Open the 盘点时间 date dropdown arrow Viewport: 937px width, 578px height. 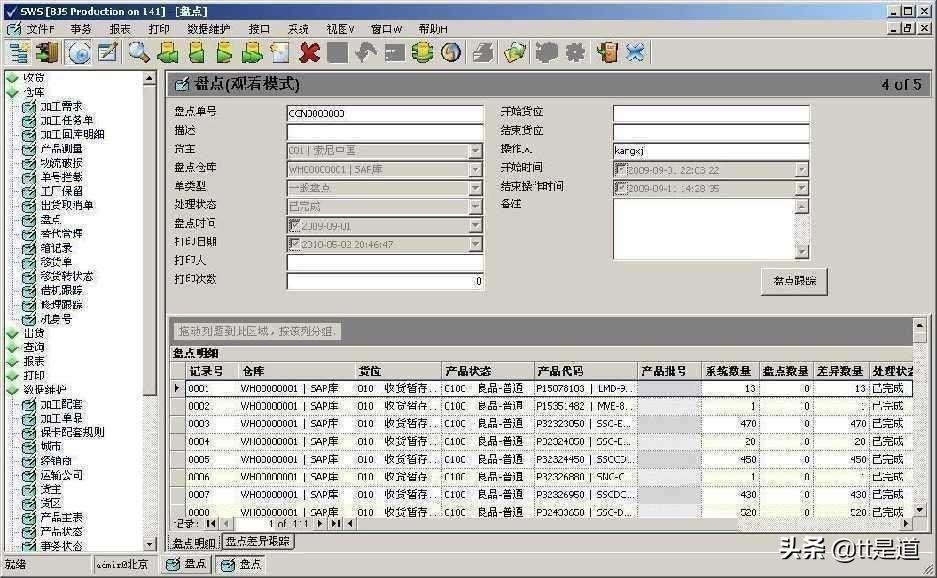[475, 225]
